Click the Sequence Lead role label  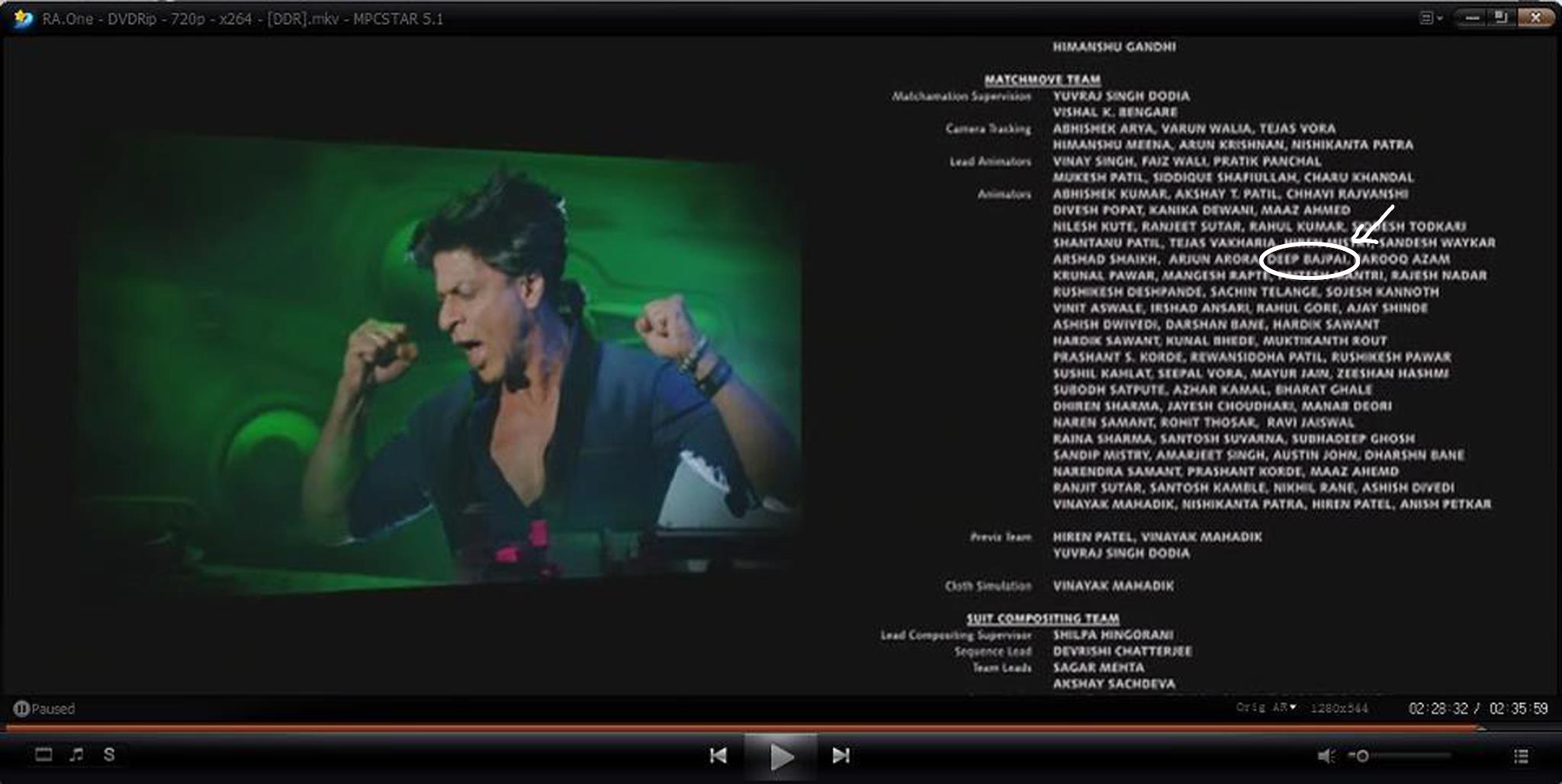point(993,651)
